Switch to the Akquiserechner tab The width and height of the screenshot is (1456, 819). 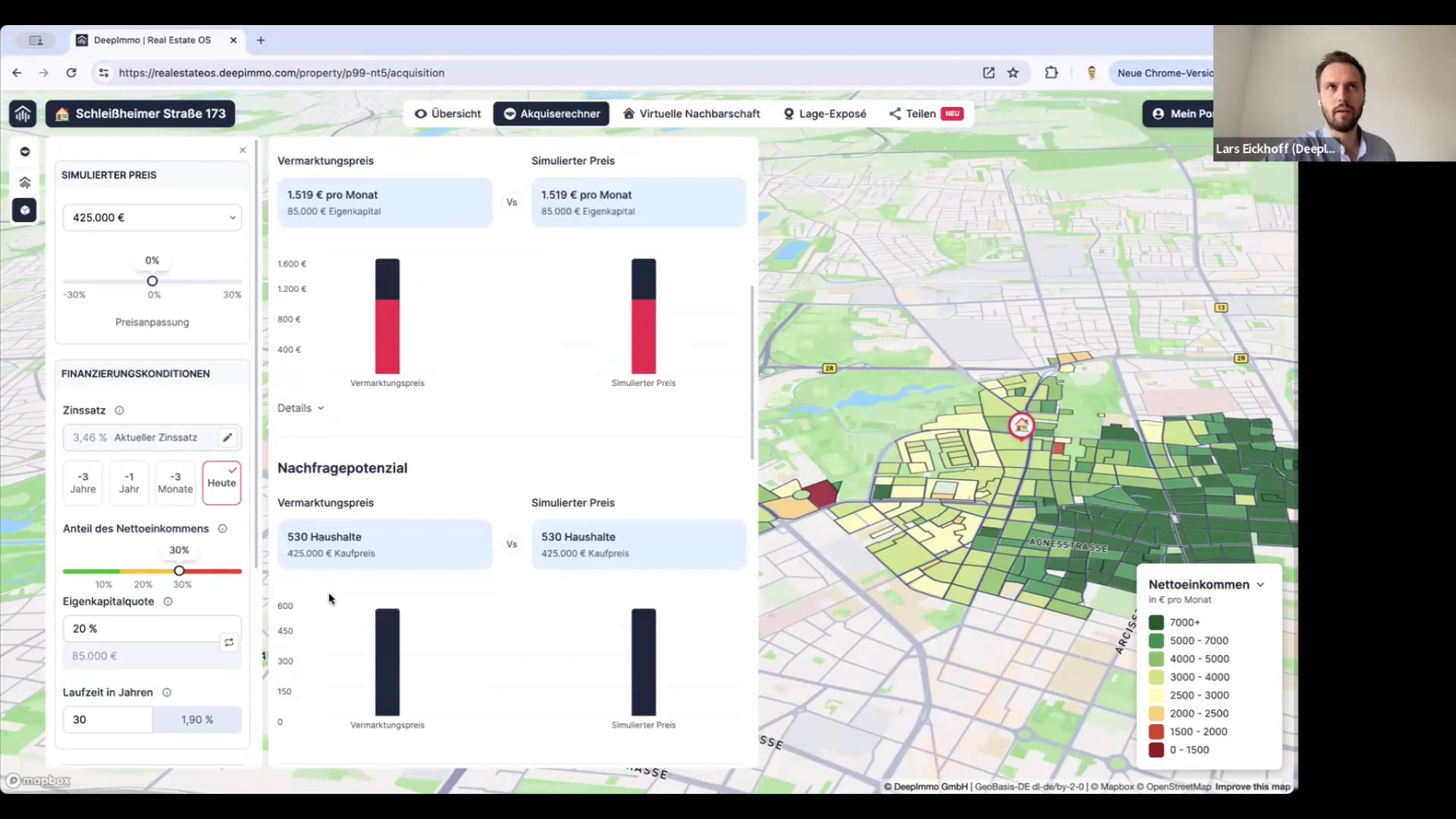[x=551, y=114]
